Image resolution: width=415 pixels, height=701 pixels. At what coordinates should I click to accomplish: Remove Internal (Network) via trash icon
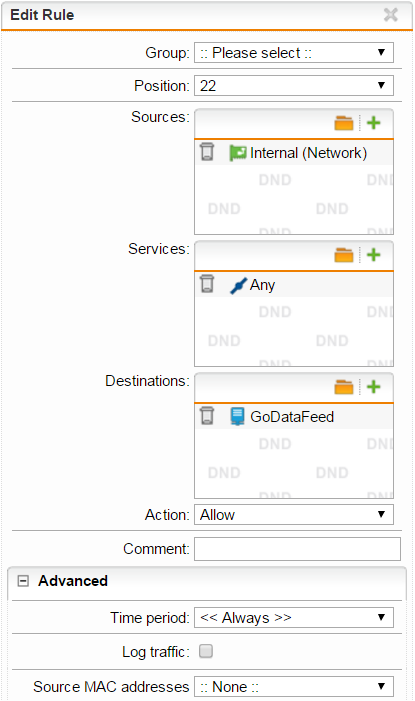click(x=207, y=152)
